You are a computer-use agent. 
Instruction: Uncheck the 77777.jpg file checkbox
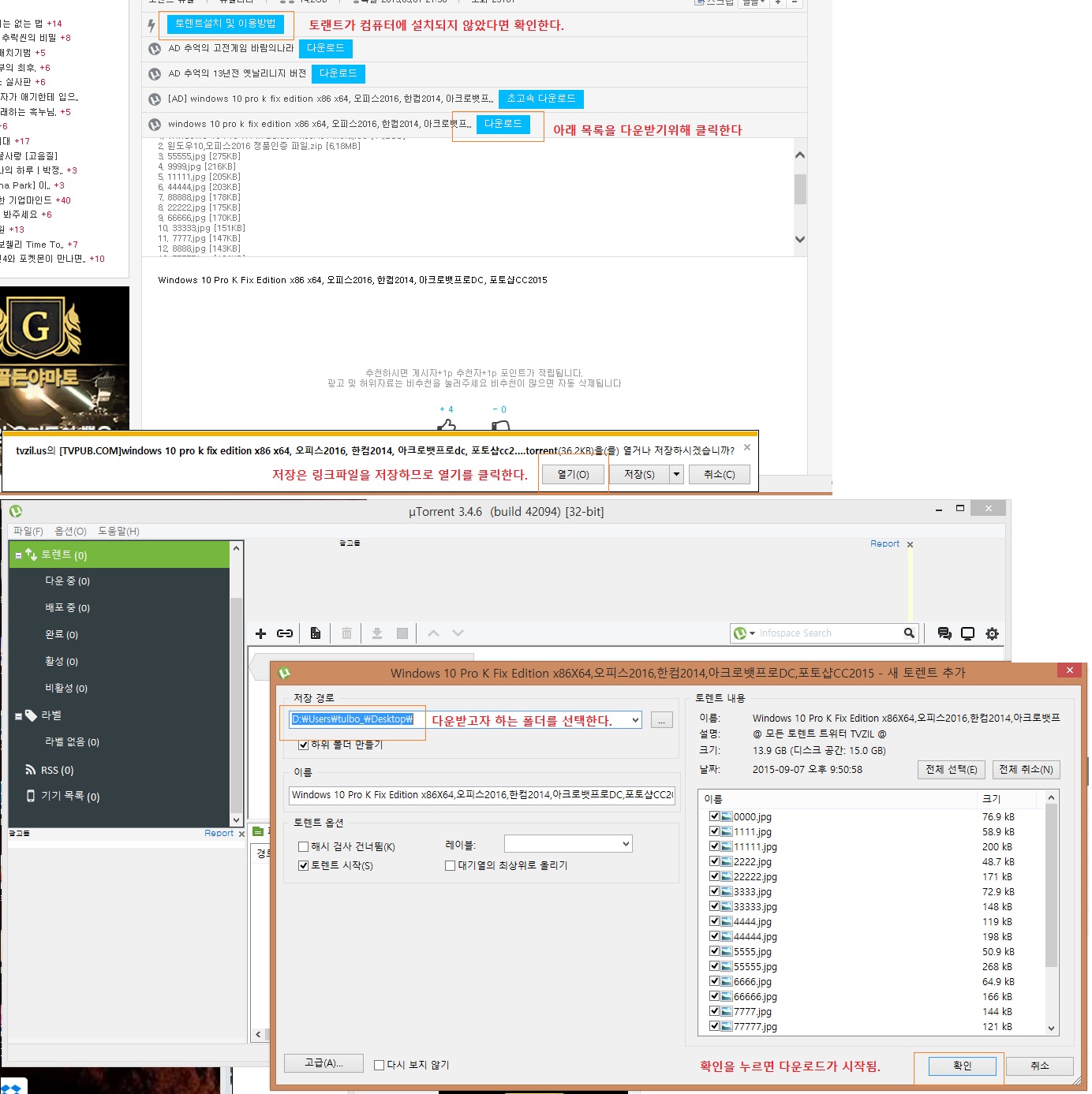[x=714, y=1026]
